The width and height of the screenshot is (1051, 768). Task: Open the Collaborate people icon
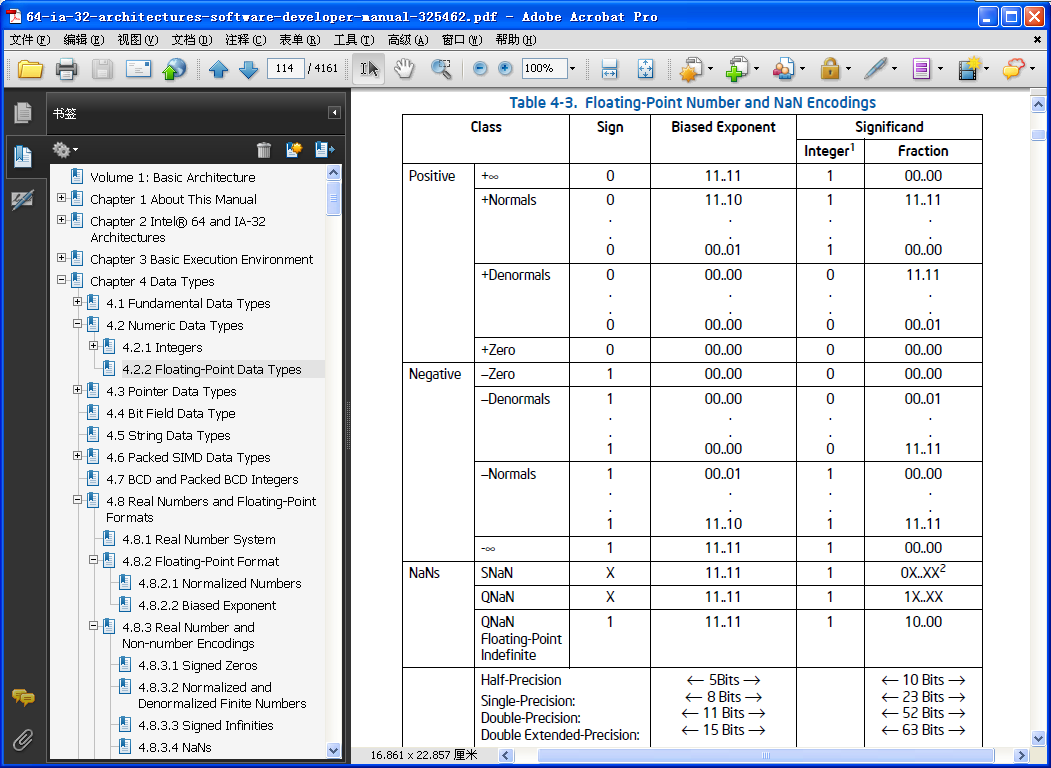pos(782,68)
